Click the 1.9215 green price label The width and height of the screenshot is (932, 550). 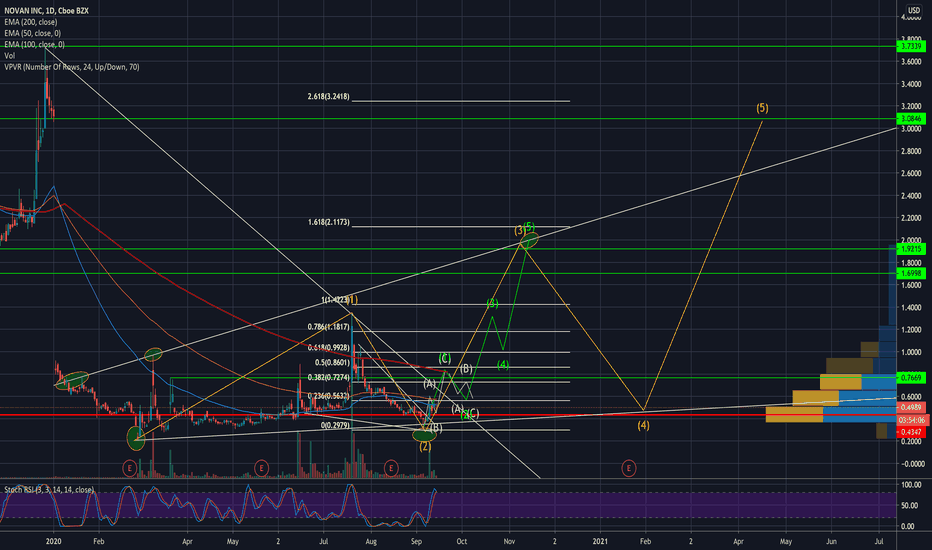(911, 249)
